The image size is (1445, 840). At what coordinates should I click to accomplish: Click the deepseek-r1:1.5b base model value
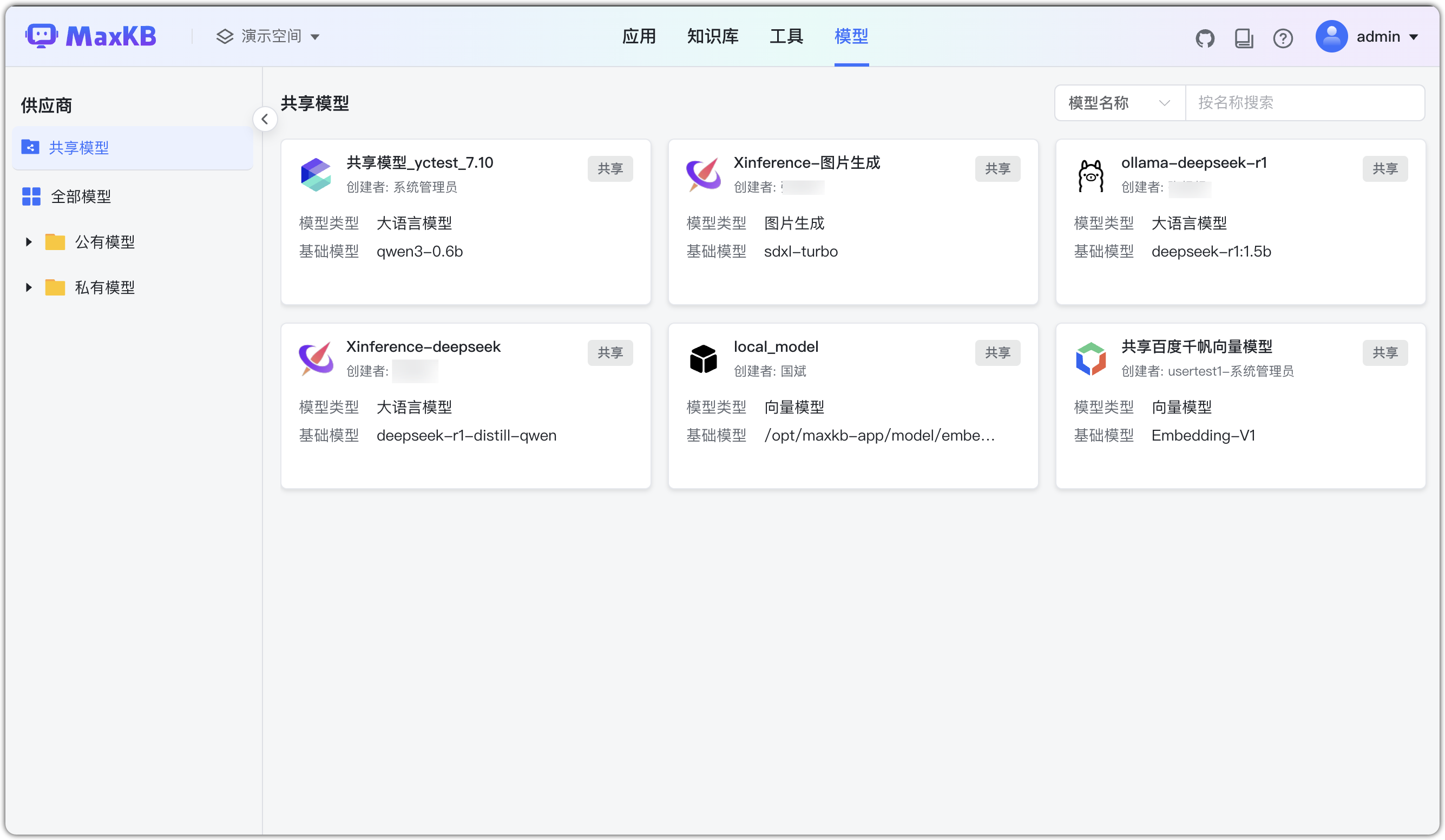coord(1211,252)
